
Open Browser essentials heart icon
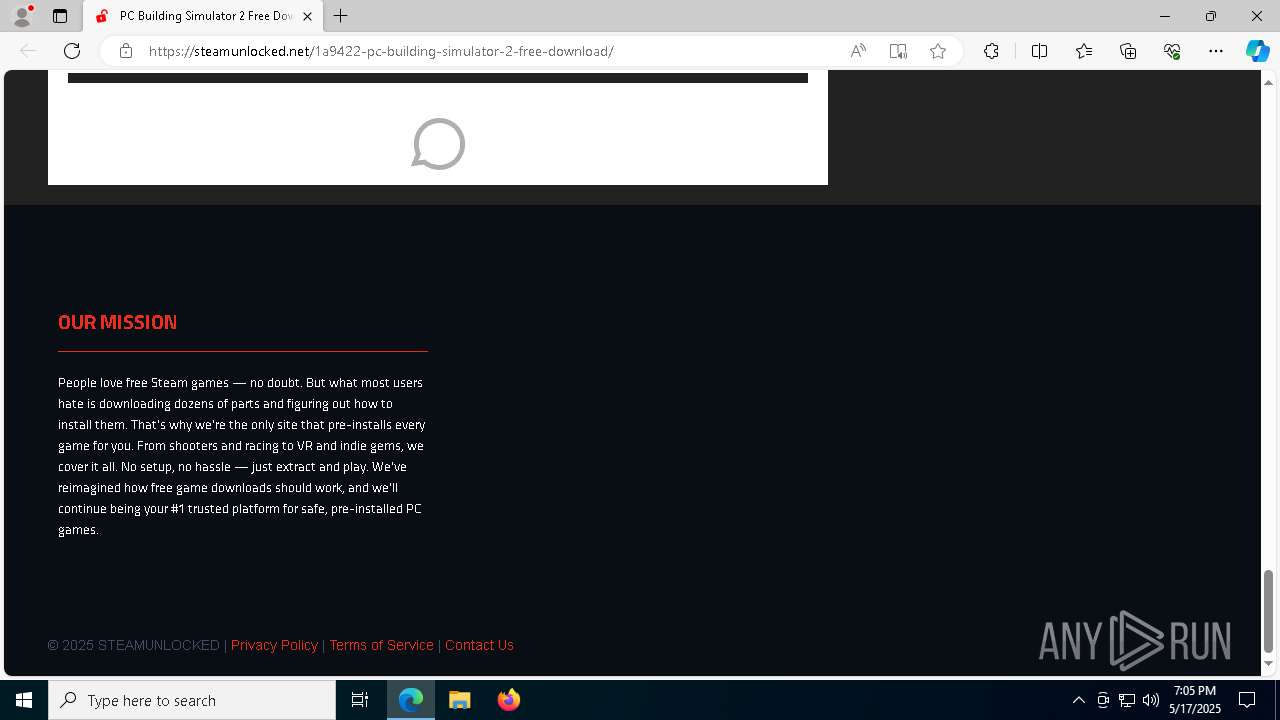[x=1172, y=51]
